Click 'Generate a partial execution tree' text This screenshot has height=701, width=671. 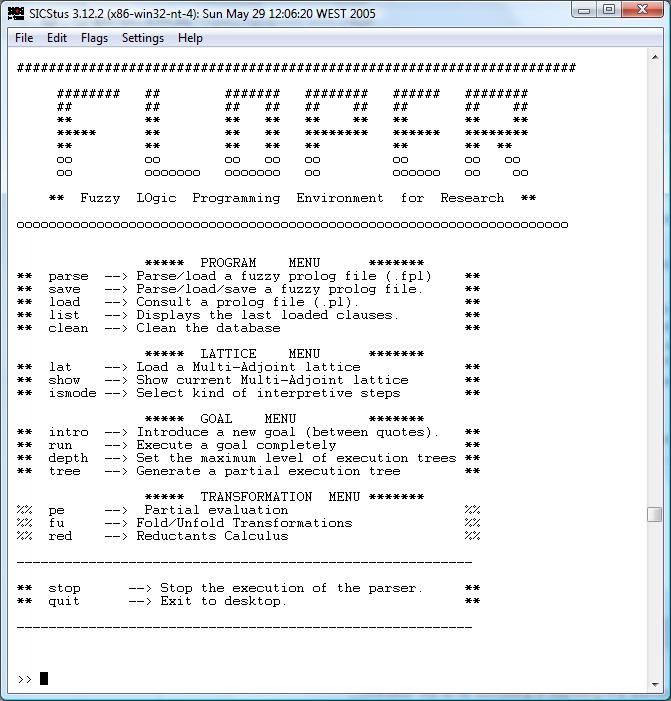268,471
